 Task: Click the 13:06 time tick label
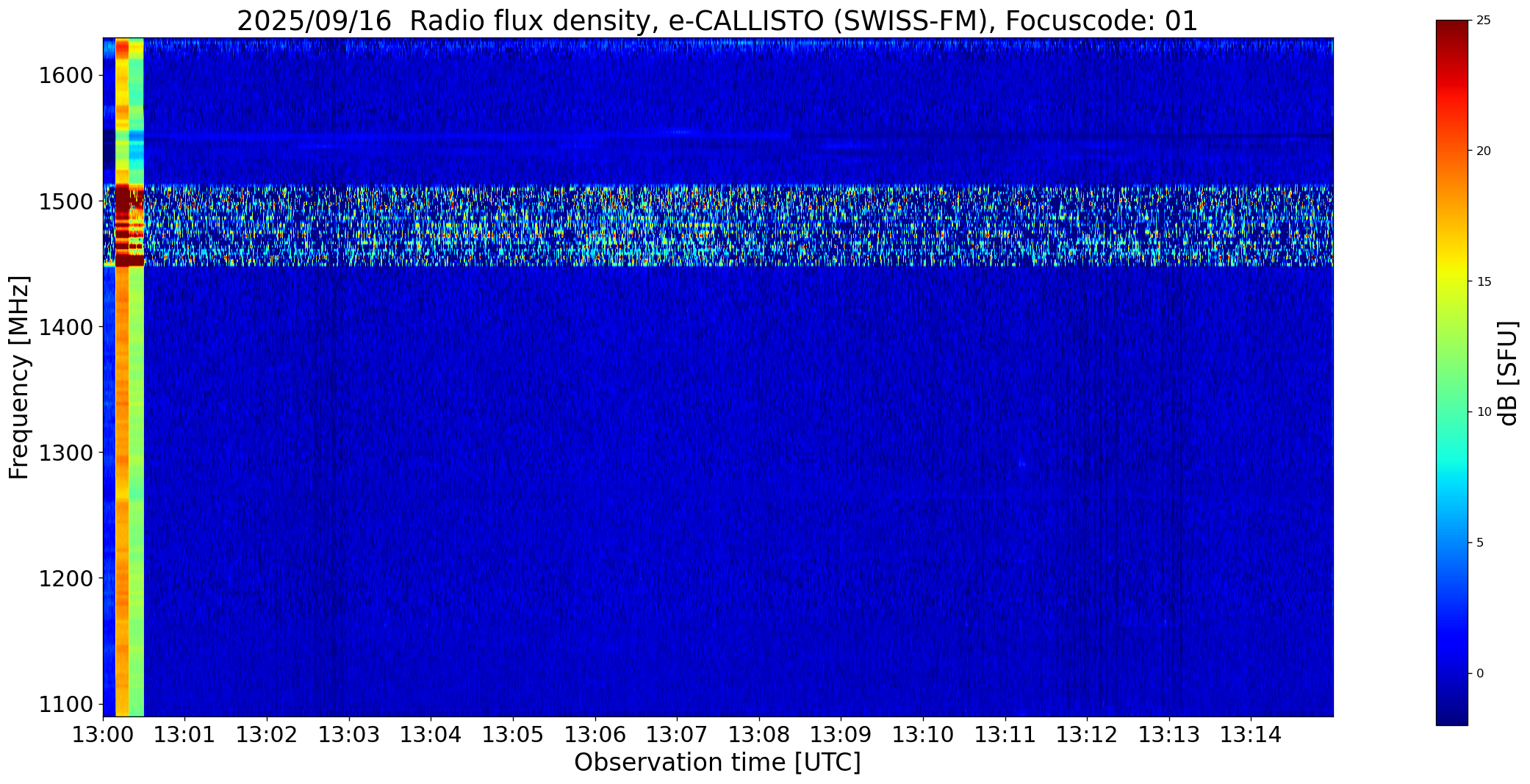(x=595, y=735)
